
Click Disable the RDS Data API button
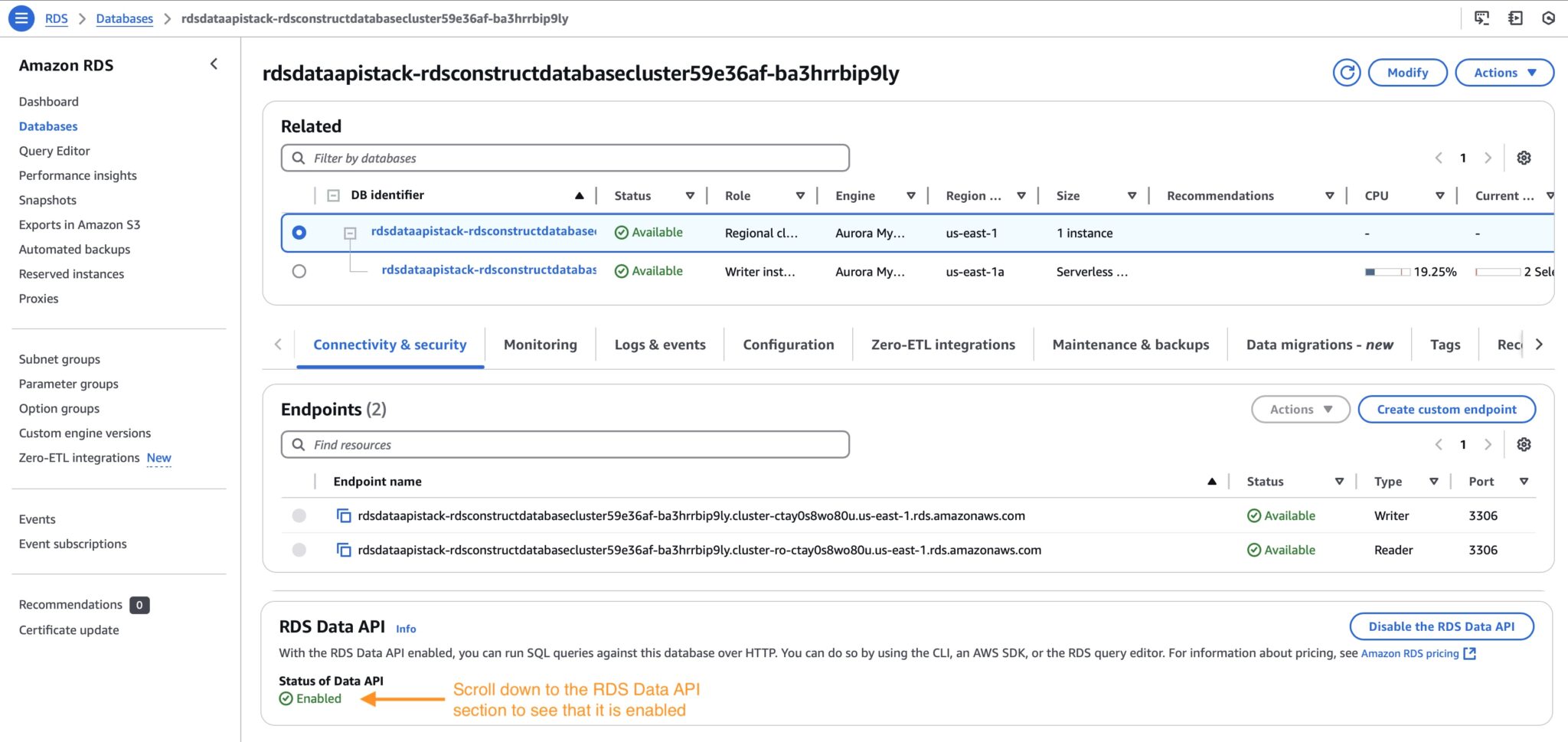point(1442,626)
